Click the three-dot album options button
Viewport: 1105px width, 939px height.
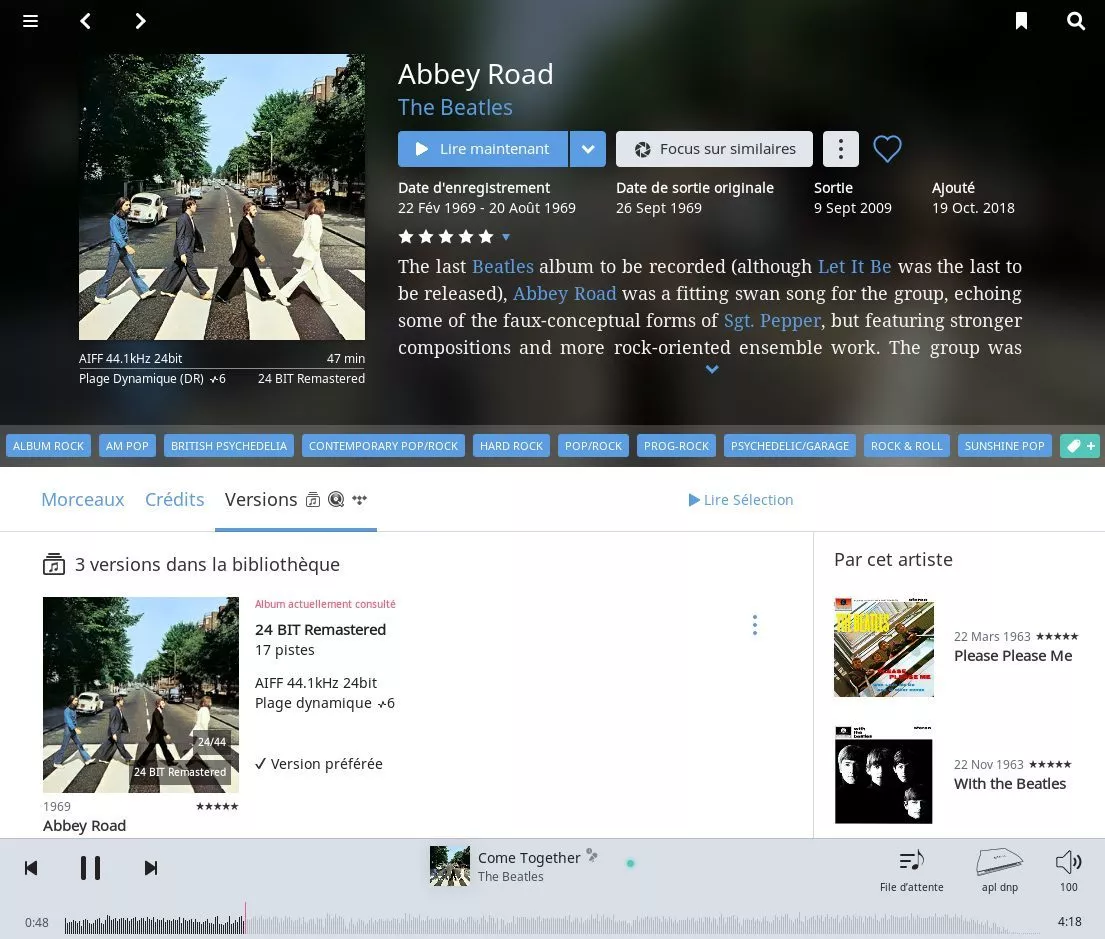[x=840, y=149]
